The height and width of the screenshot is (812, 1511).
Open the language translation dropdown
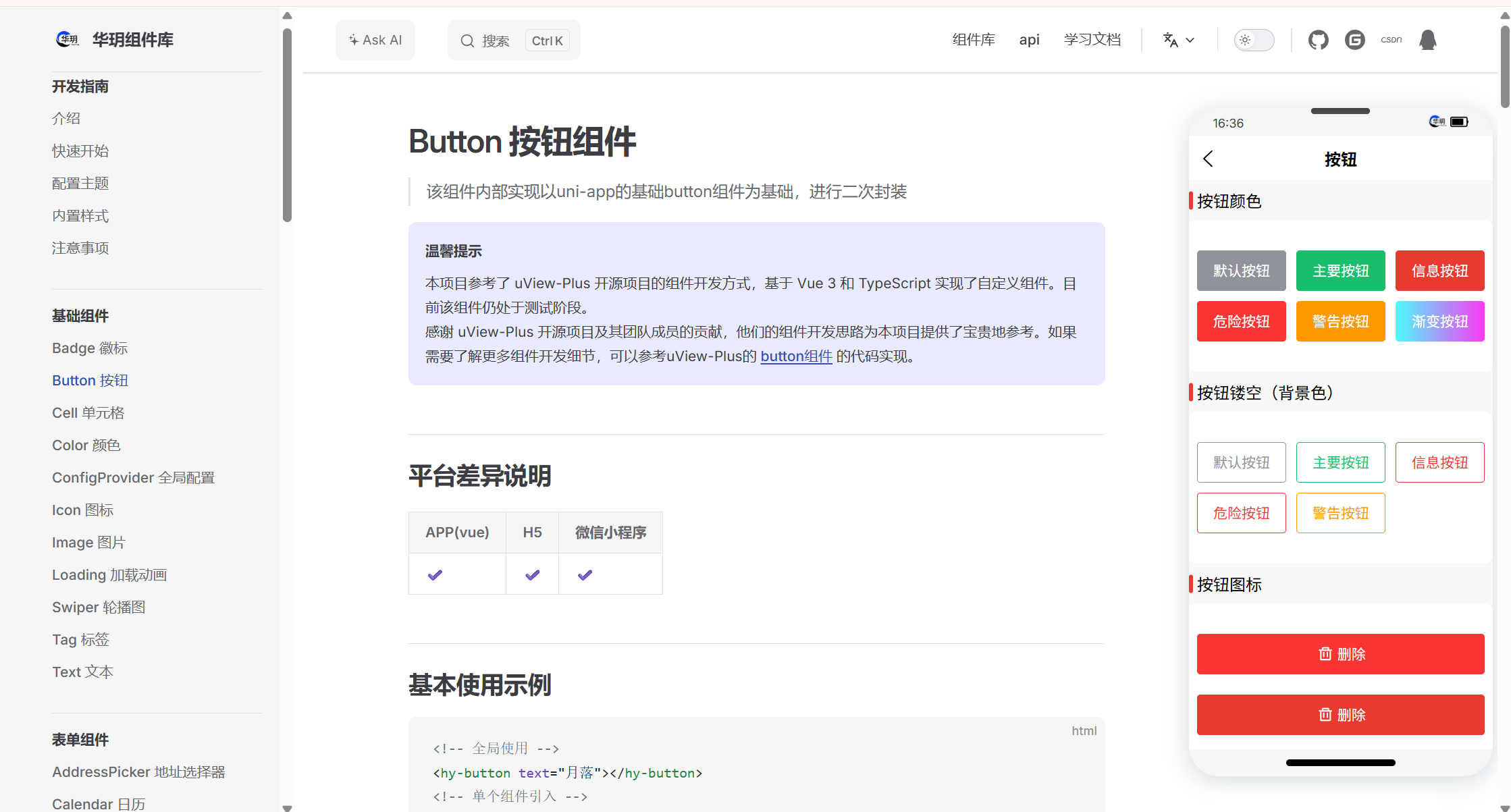point(1179,40)
